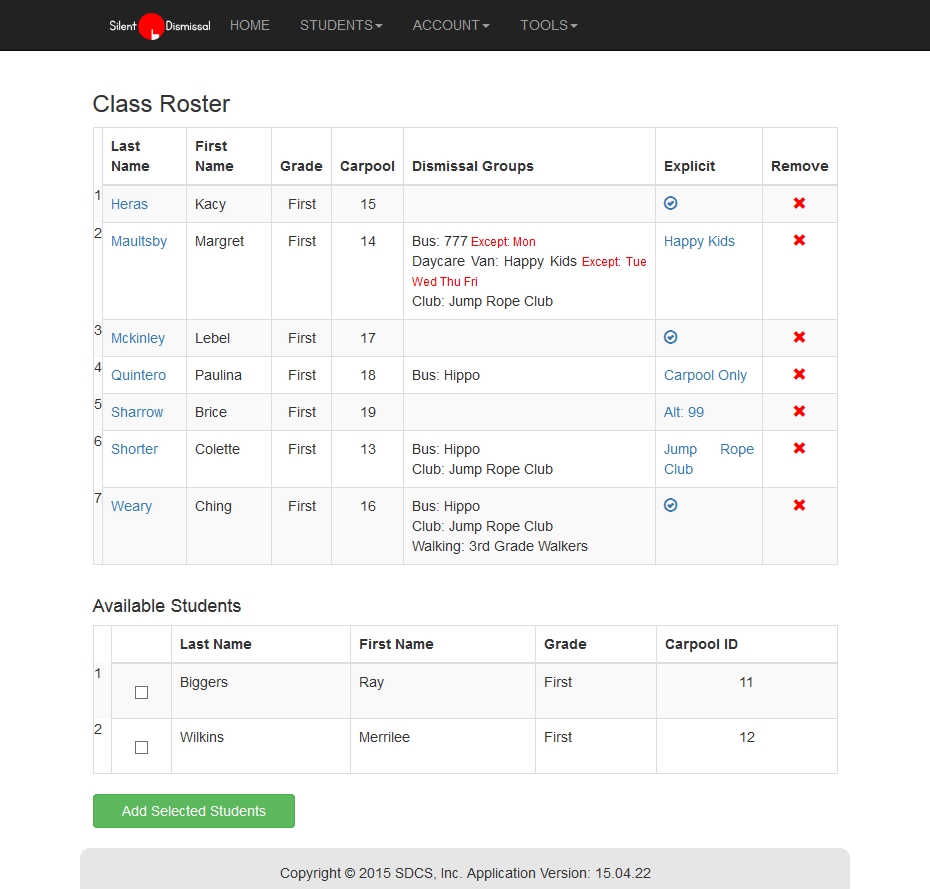Check the box for Ray Biggers

pos(141,692)
